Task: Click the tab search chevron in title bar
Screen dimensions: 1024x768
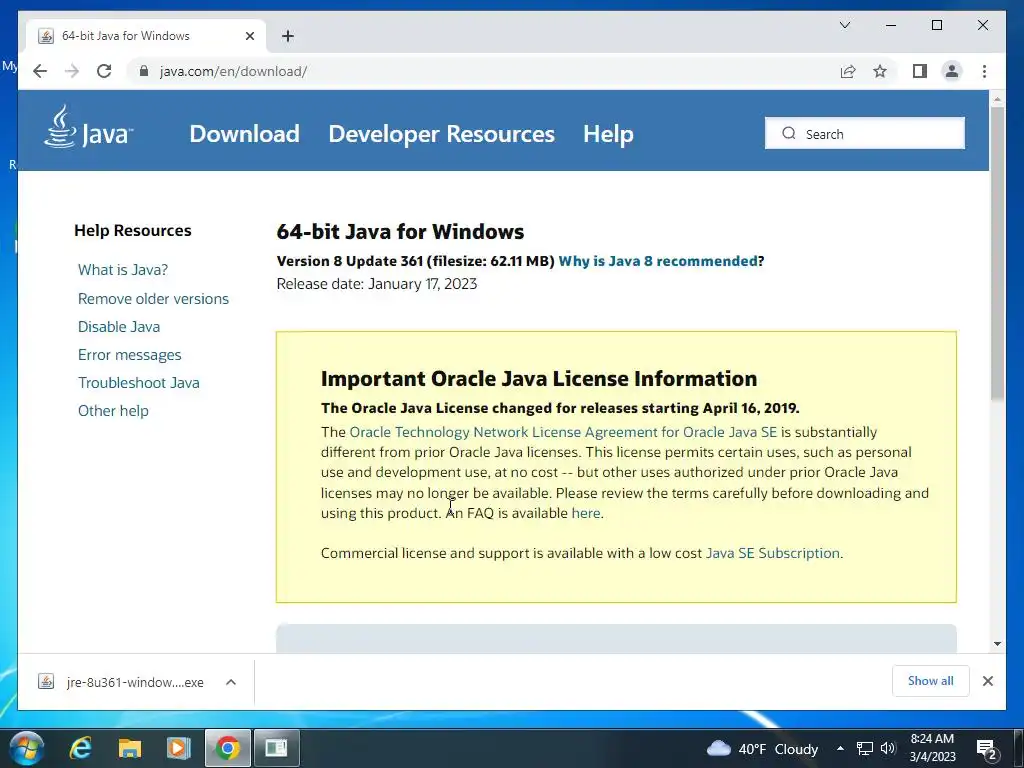Action: click(844, 25)
